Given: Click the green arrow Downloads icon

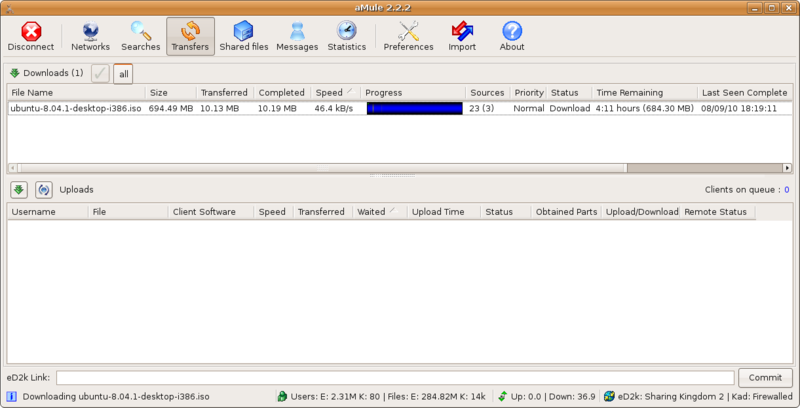Looking at the screenshot, I should click(14, 73).
